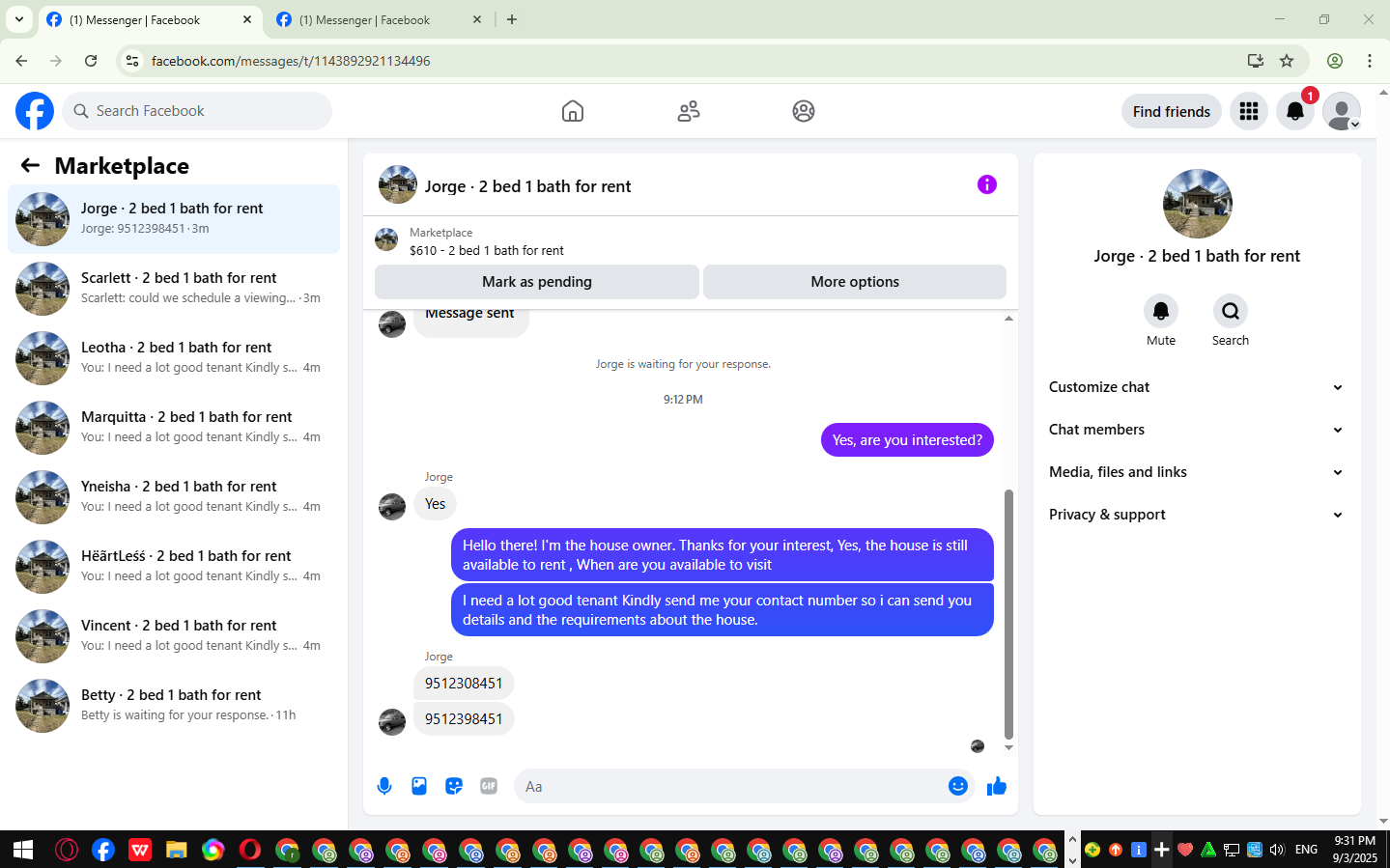Viewport: 1390px width, 868px height.
Task: Search within the Jorge conversation
Action: pos(1231,311)
